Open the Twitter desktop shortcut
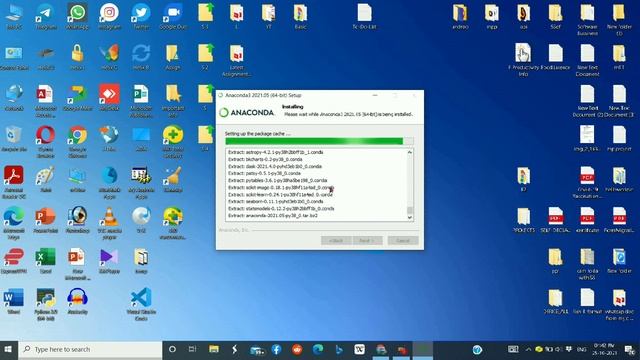Image resolution: width=640 pixels, height=360 pixels. [x=141, y=16]
